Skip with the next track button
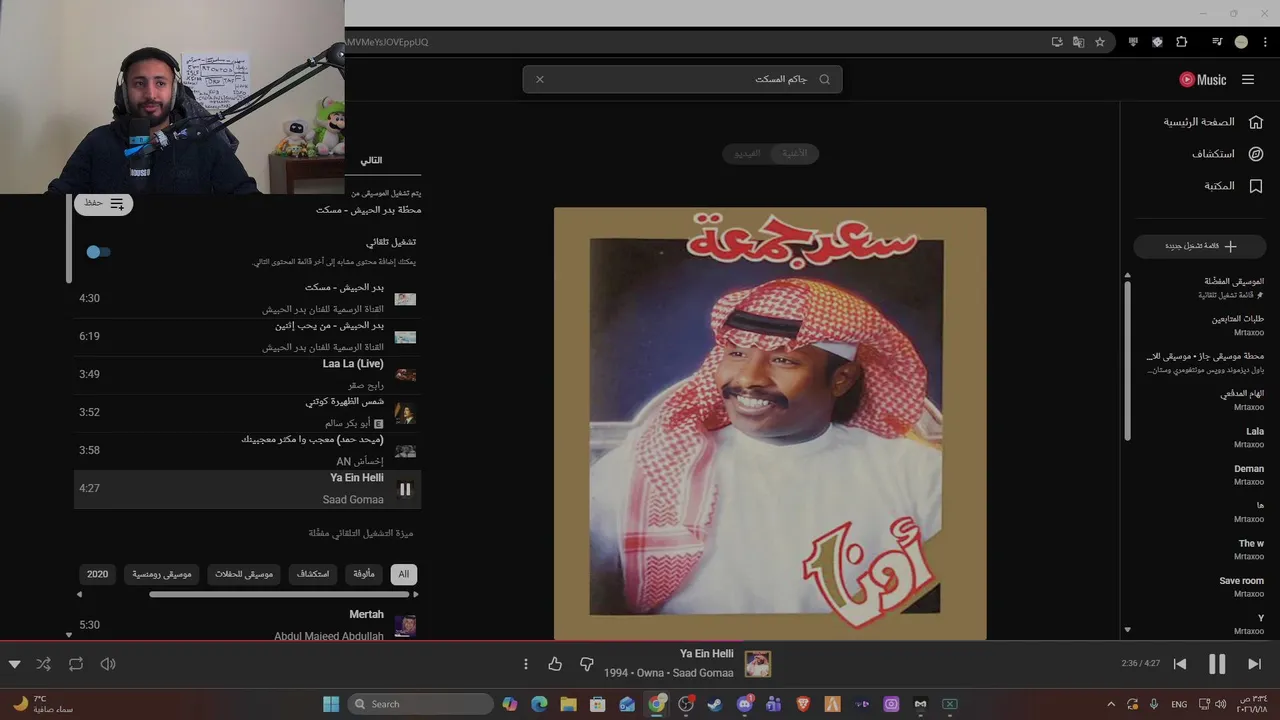Viewport: 1280px width, 720px height. (1254, 664)
